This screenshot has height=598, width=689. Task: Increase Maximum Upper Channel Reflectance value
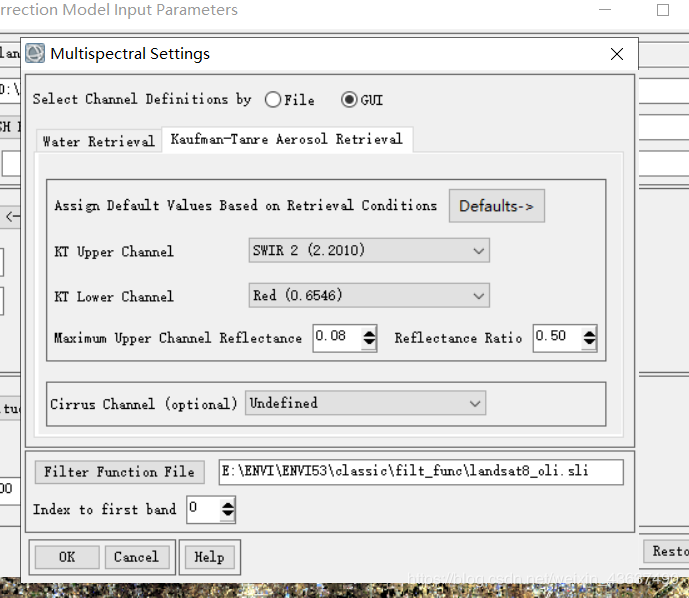click(x=369, y=332)
